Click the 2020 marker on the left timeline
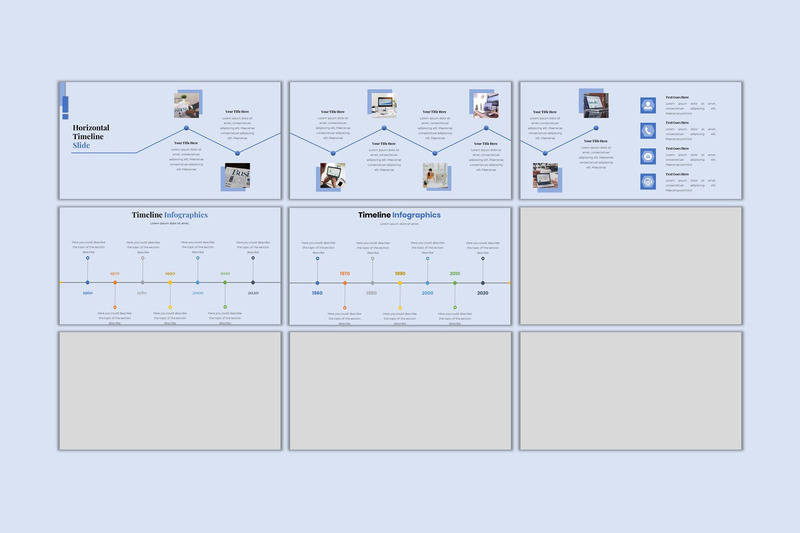The width and height of the screenshot is (800, 533). [253, 283]
